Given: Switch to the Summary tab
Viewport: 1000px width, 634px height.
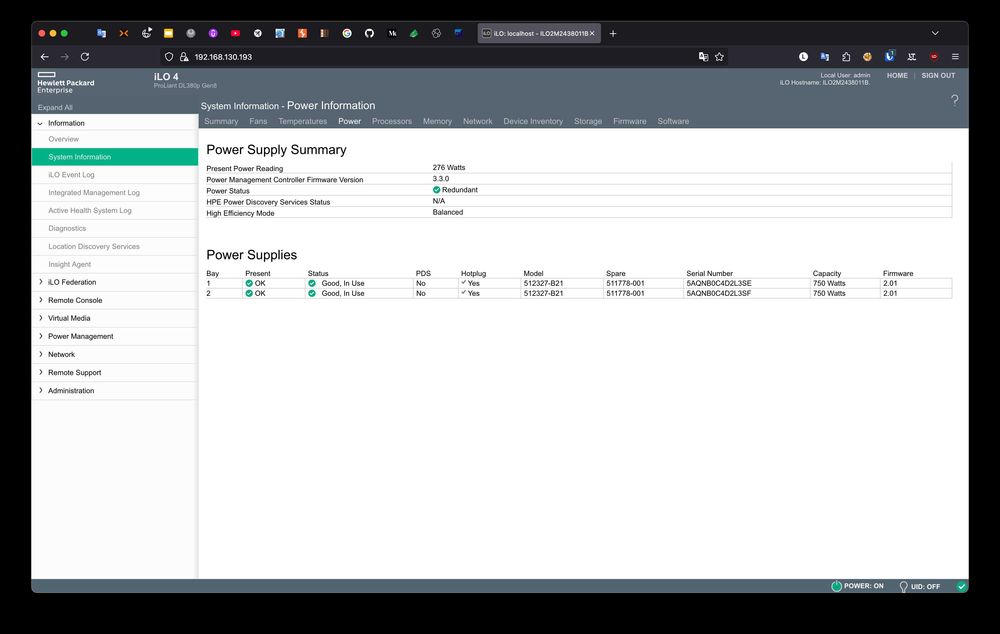Looking at the screenshot, I should point(221,121).
